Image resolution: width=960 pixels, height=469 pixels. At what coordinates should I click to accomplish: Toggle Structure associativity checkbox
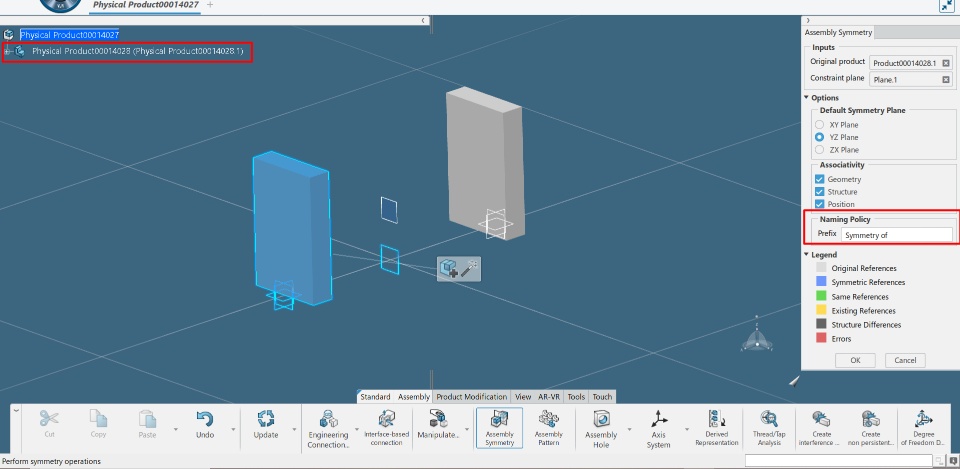click(820, 192)
